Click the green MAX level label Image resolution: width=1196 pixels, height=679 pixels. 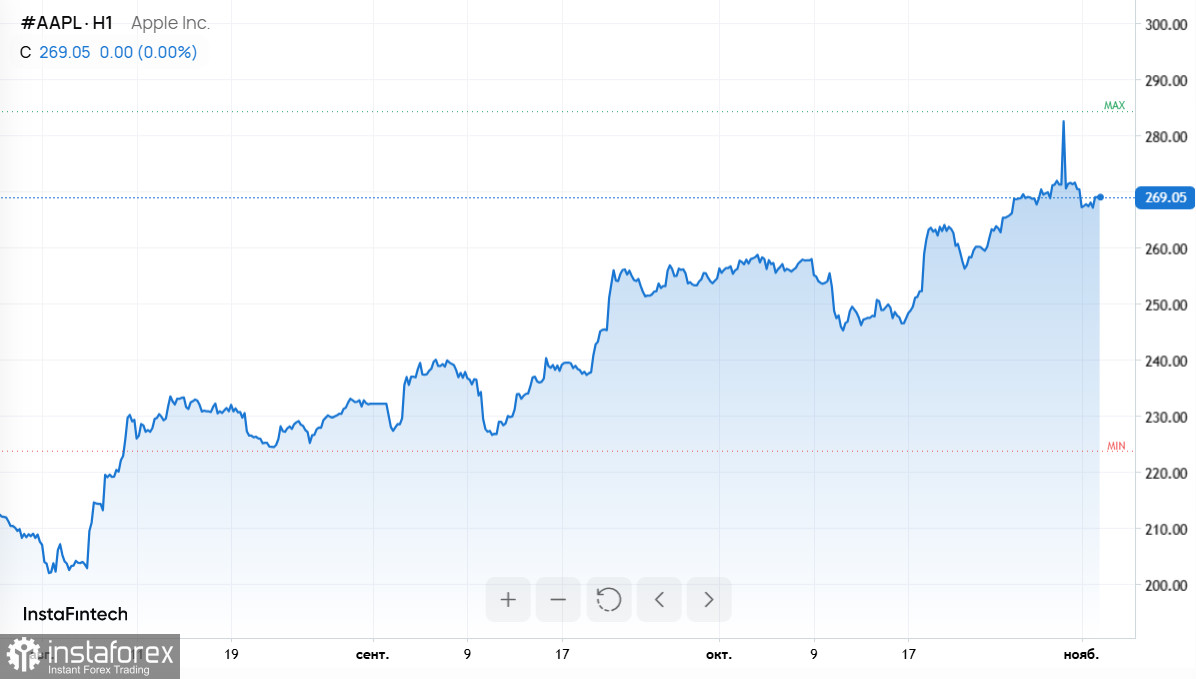(1114, 105)
